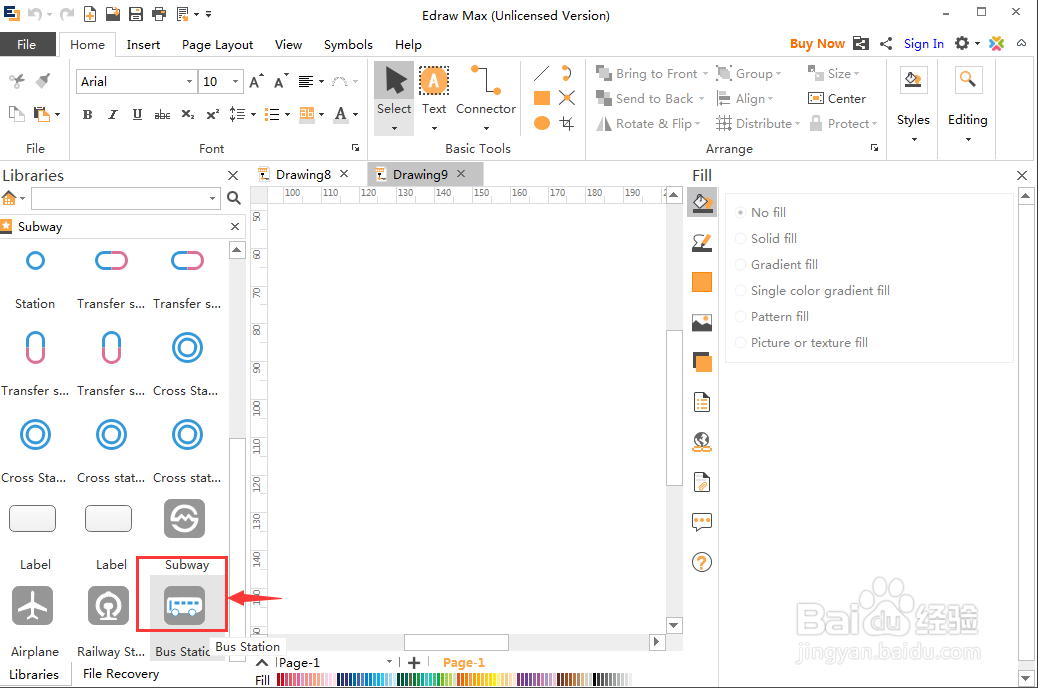Pick the Airplane symbol from library
This screenshot has width=1038, height=688.
[x=32, y=605]
